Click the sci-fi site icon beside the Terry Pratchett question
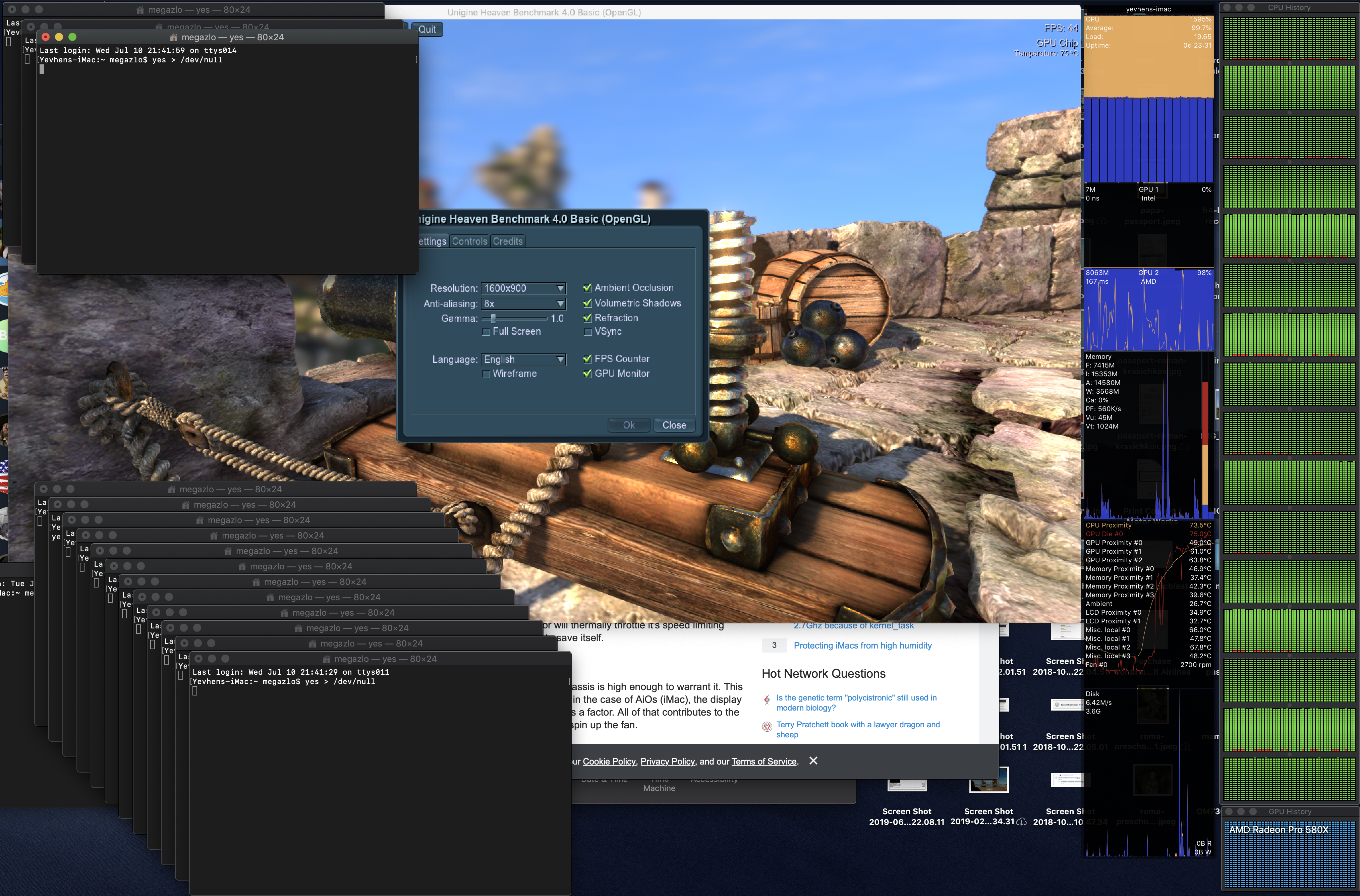 tap(767, 727)
